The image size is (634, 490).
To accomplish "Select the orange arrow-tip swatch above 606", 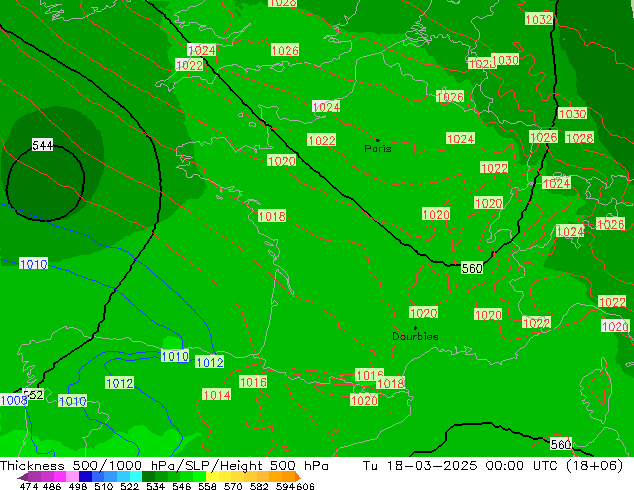I will [298, 477].
